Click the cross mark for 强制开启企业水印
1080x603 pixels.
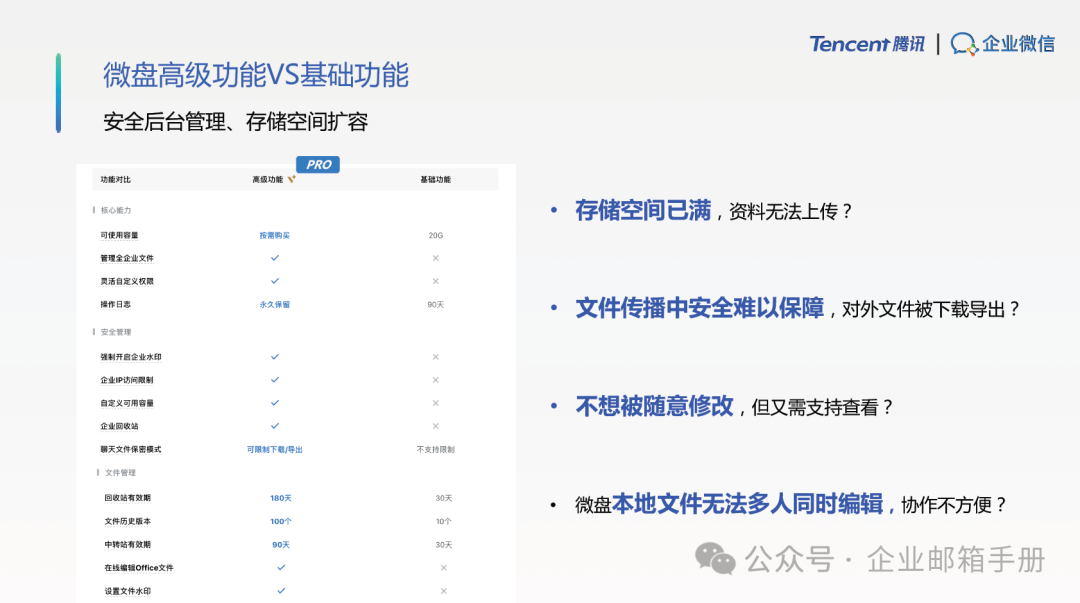click(435, 357)
